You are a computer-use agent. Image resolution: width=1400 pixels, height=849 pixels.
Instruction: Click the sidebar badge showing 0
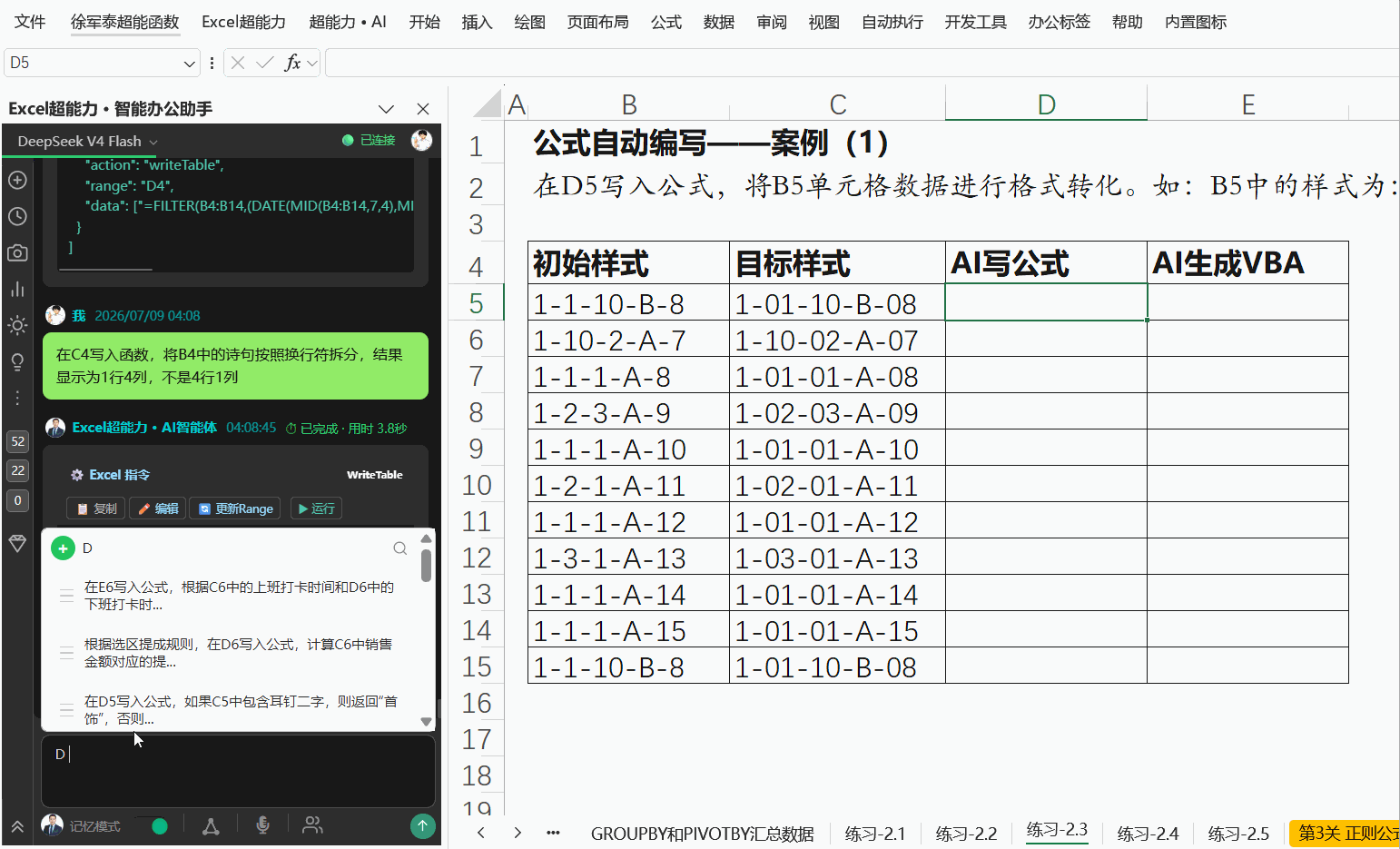click(17, 500)
